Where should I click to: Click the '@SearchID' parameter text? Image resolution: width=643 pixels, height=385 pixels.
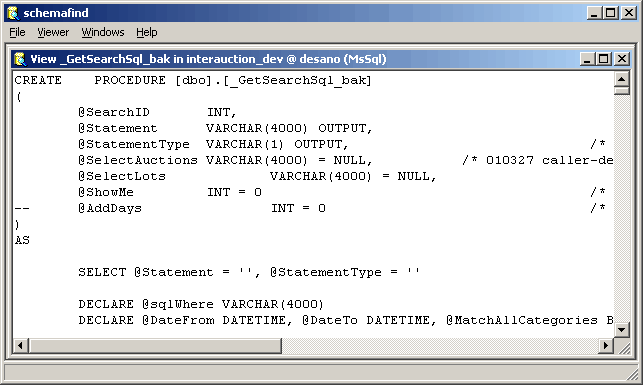(114, 112)
